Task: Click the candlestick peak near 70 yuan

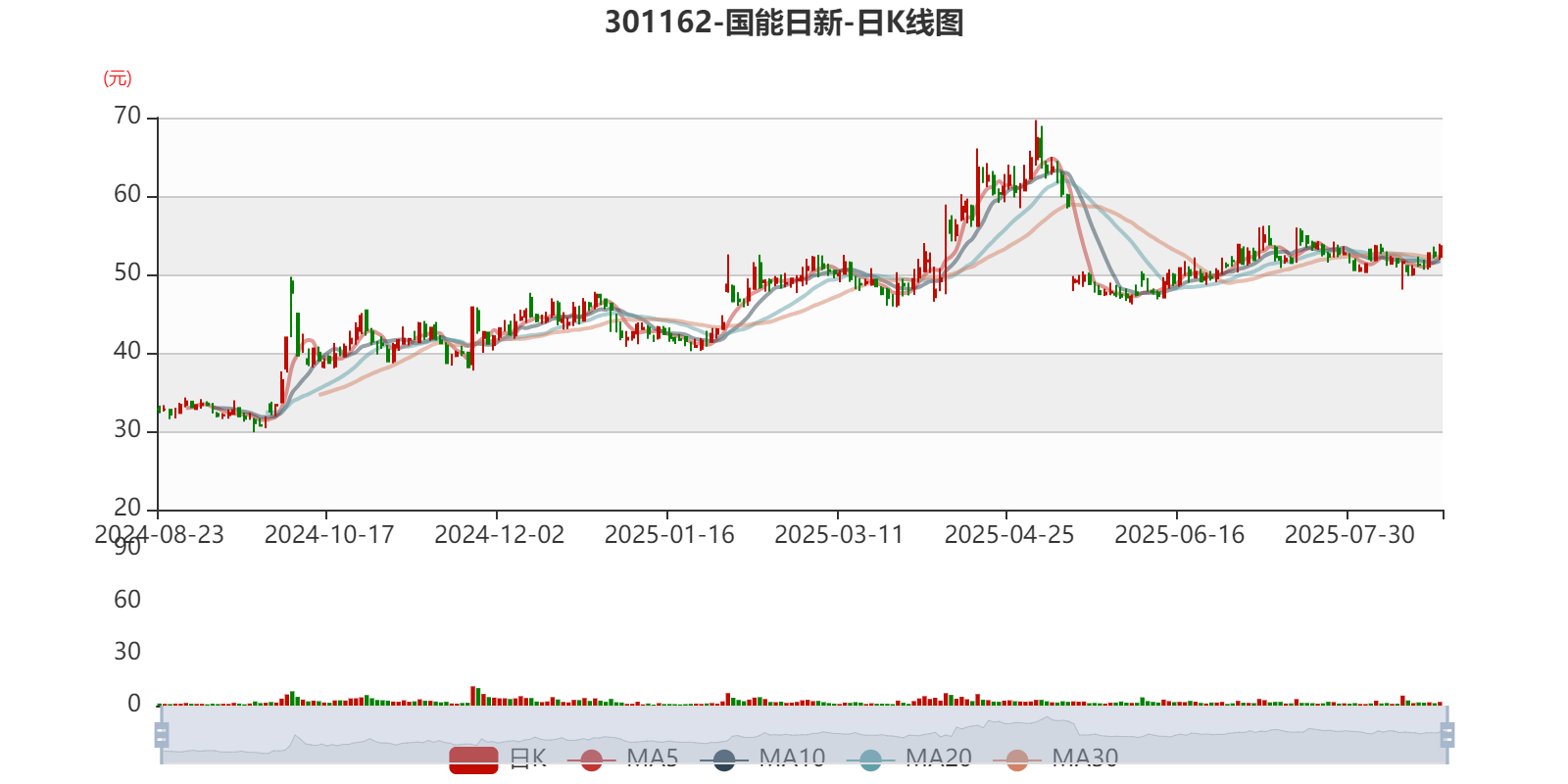Action: tap(1036, 142)
